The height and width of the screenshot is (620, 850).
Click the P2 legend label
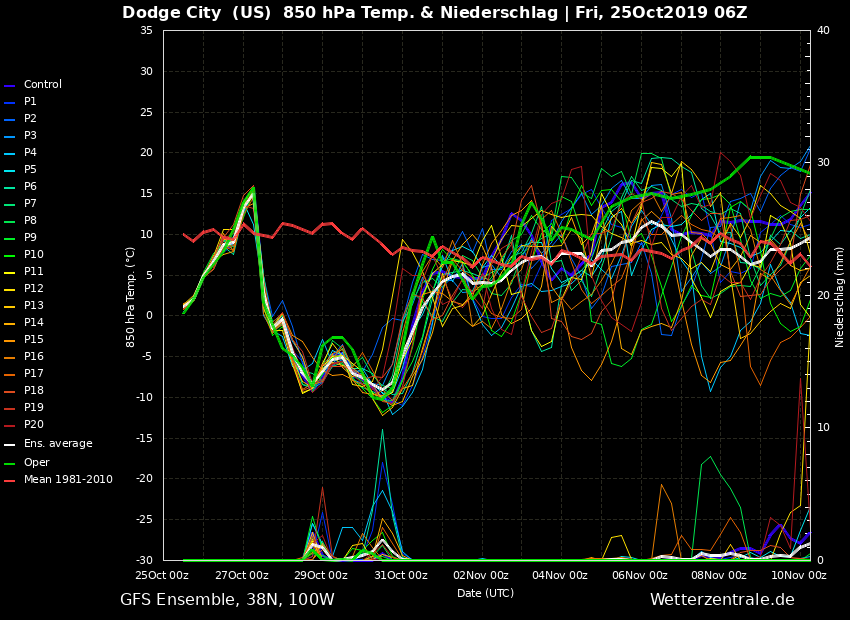30,118
